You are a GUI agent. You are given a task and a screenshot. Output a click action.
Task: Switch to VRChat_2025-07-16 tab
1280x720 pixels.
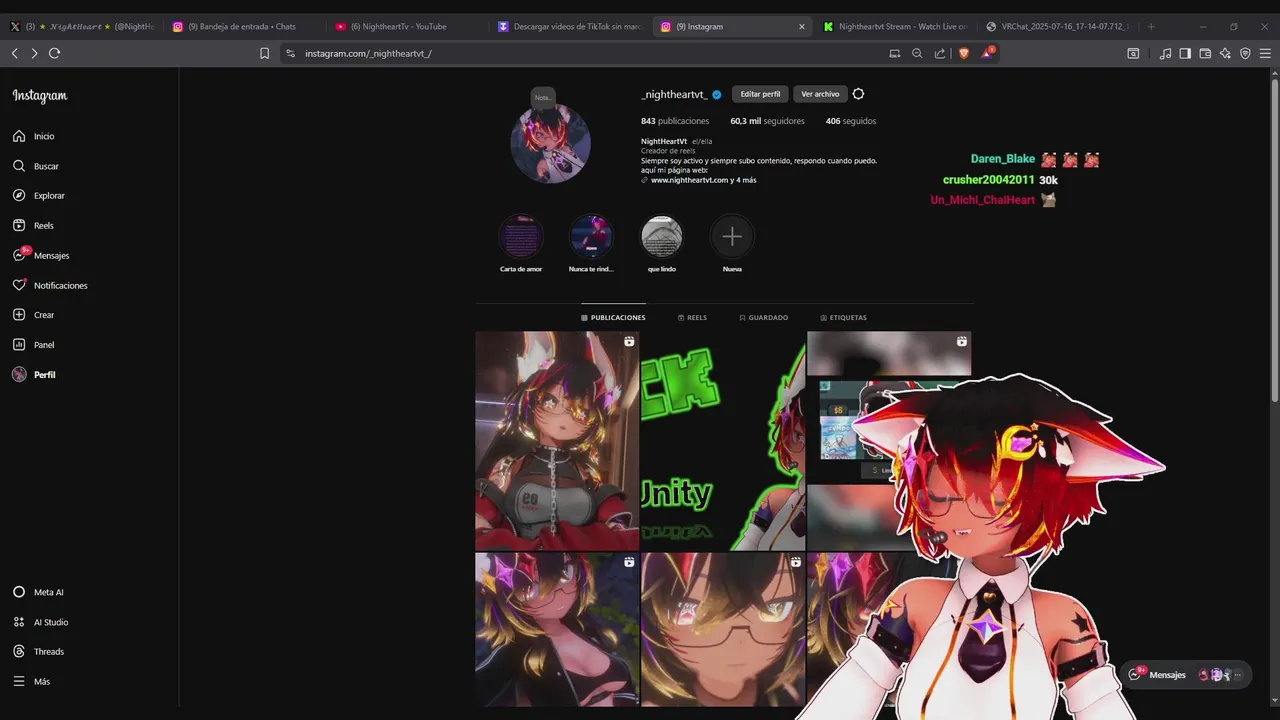pyautogui.click(x=1058, y=27)
